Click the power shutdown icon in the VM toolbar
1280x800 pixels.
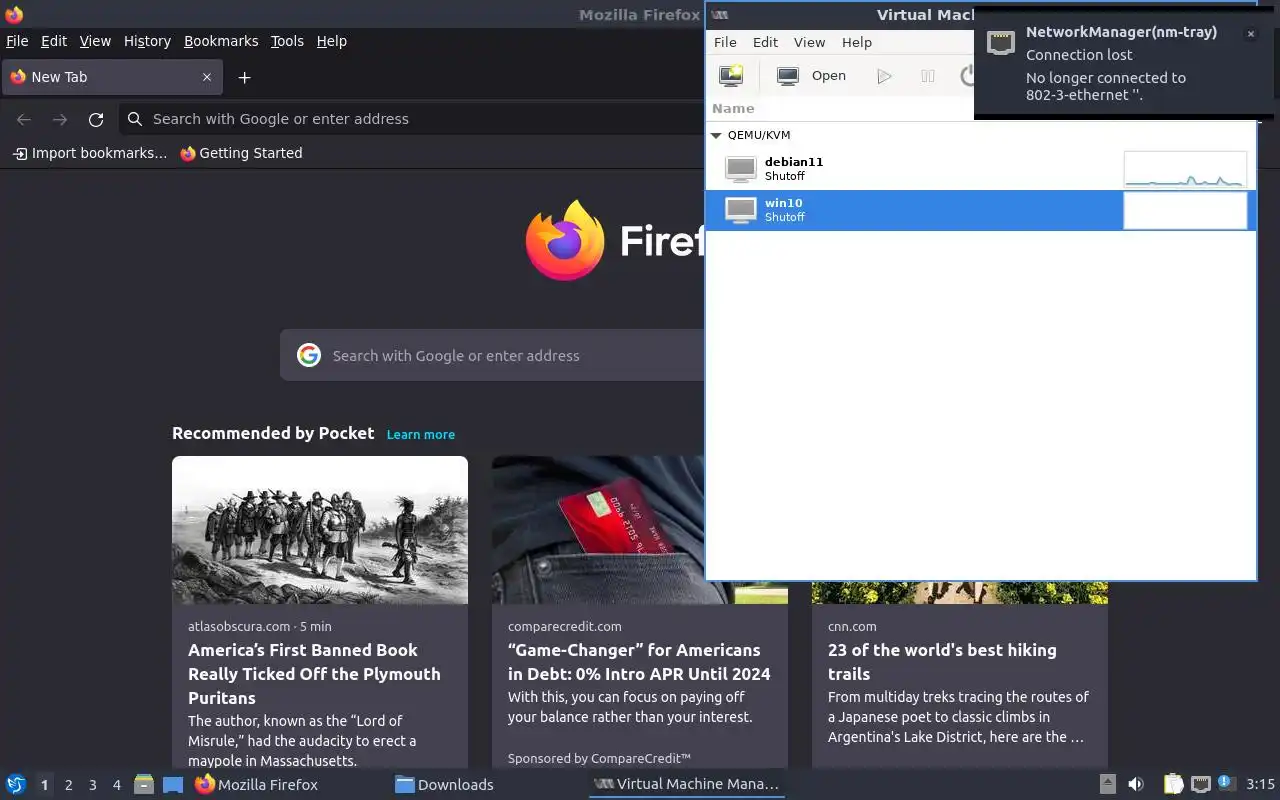point(967,76)
